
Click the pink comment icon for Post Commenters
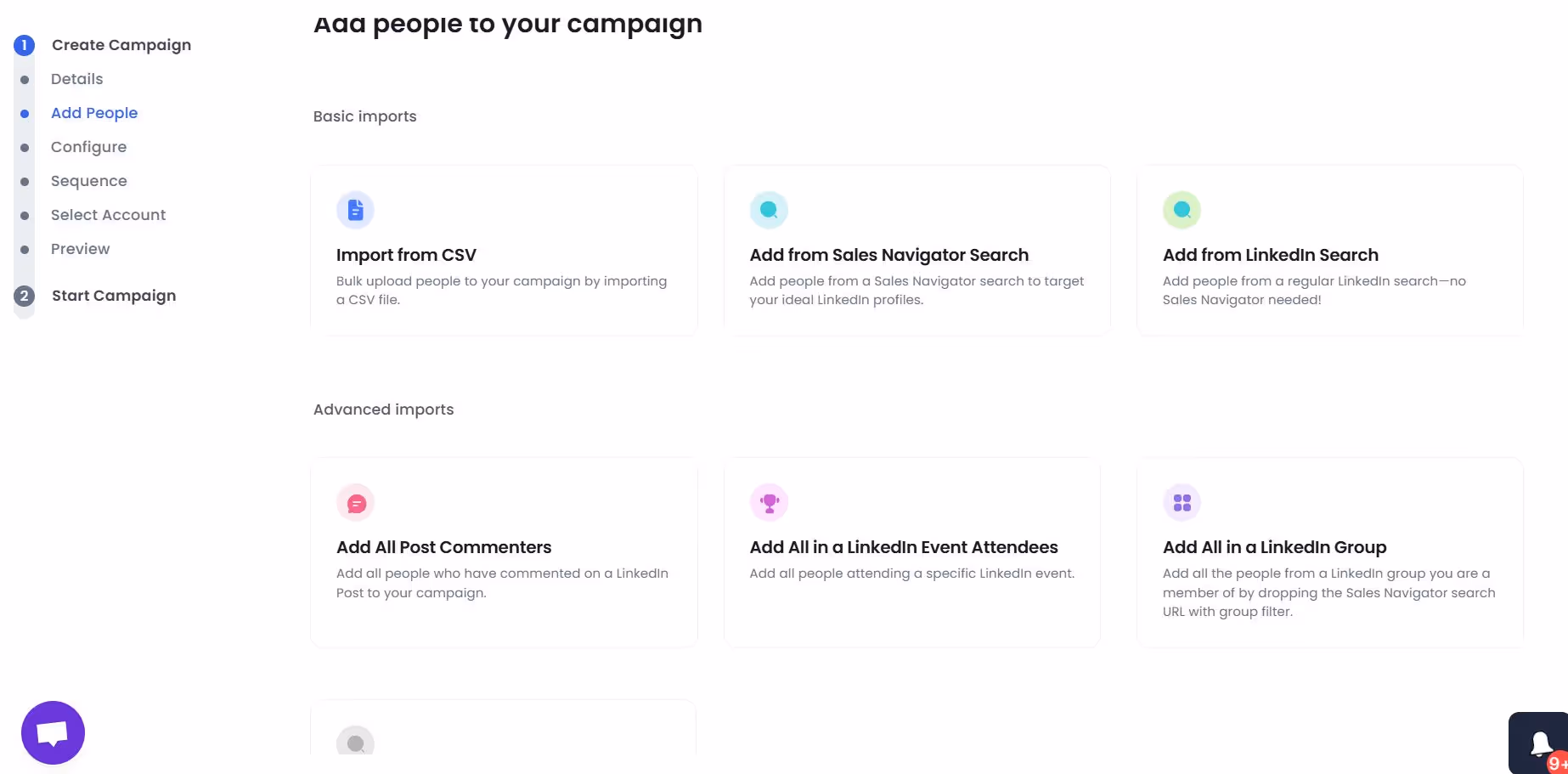pos(355,501)
